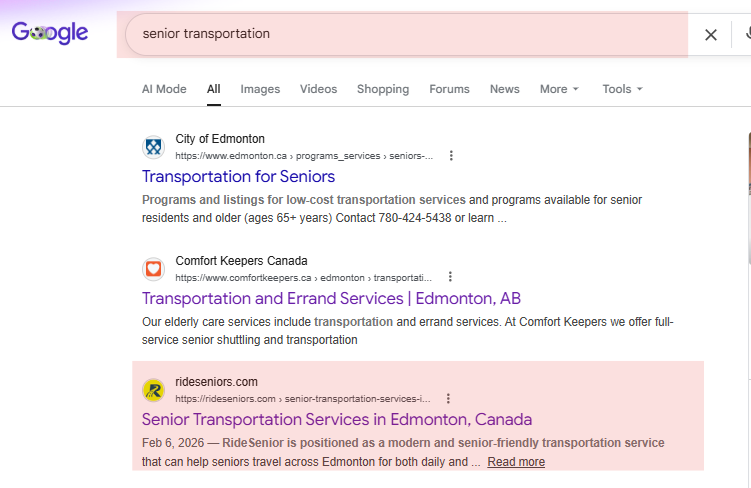
Task: Clear the search box with X icon
Action: [x=711, y=34]
